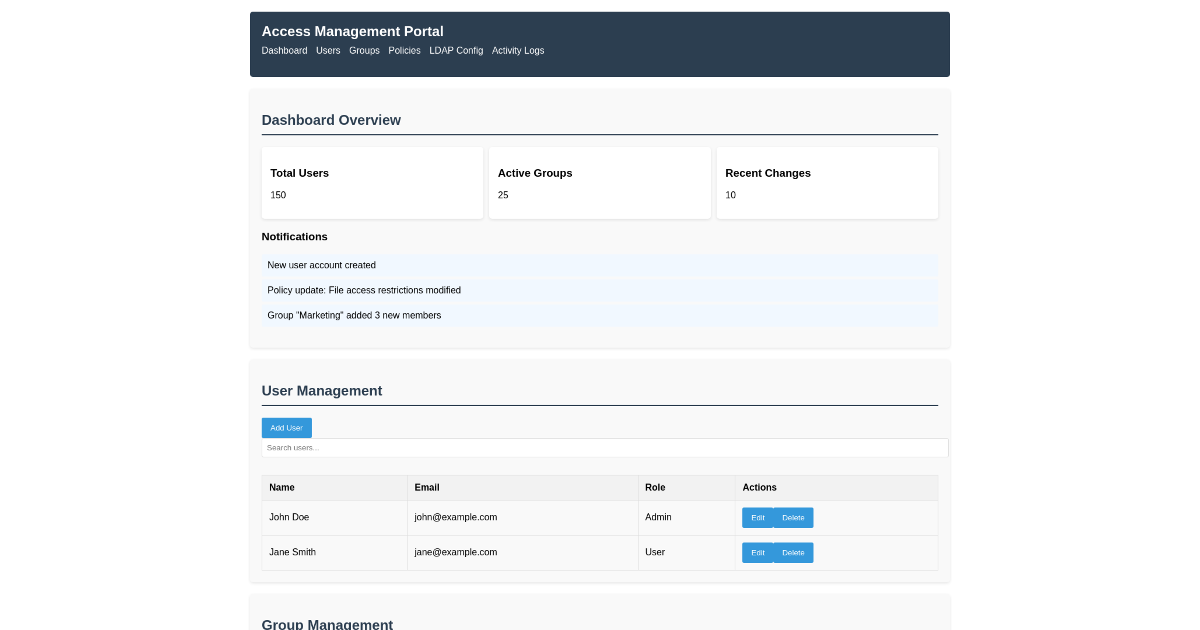The width and height of the screenshot is (1200, 630).
Task: Click the Add User button
Action: (x=286, y=427)
